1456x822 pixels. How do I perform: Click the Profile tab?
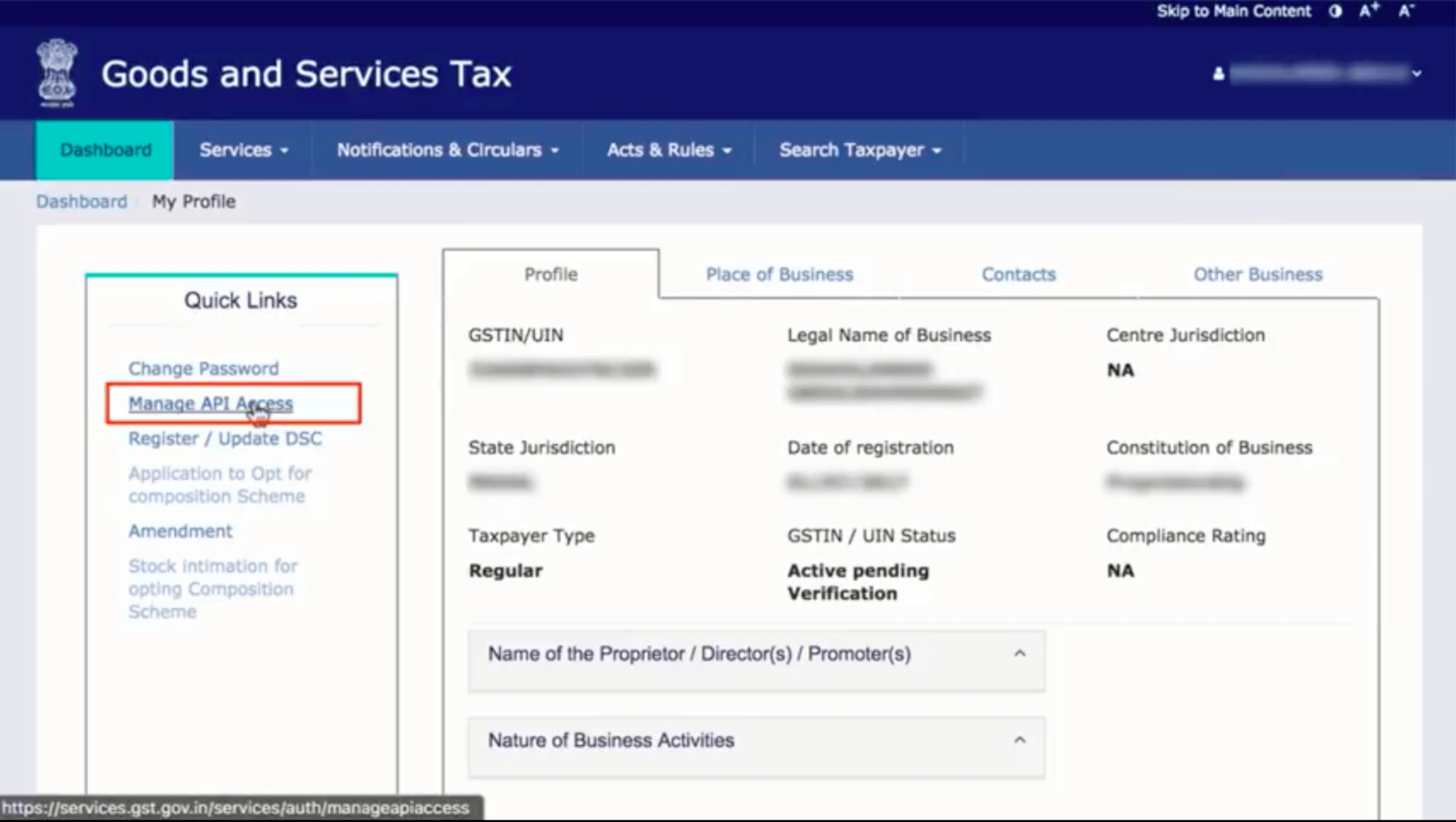pyautogui.click(x=550, y=274)
